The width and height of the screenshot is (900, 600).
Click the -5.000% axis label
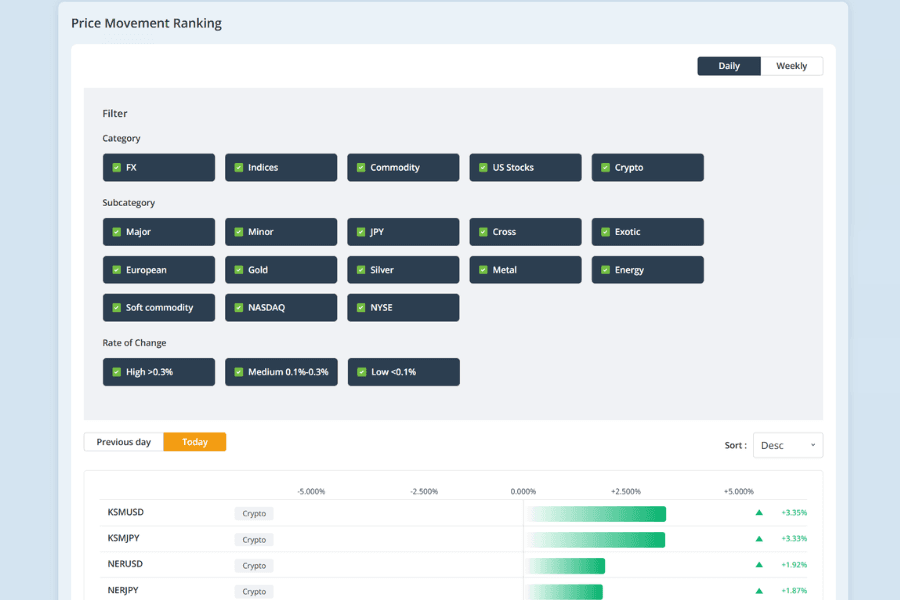tap(311, 491)
